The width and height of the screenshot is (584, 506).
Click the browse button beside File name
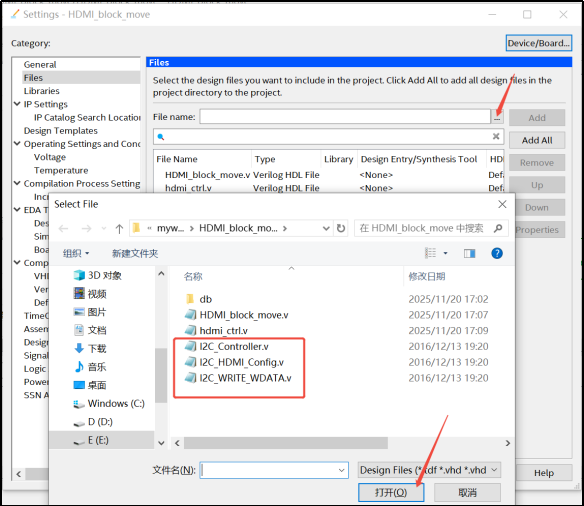click(x=497, y=117)
